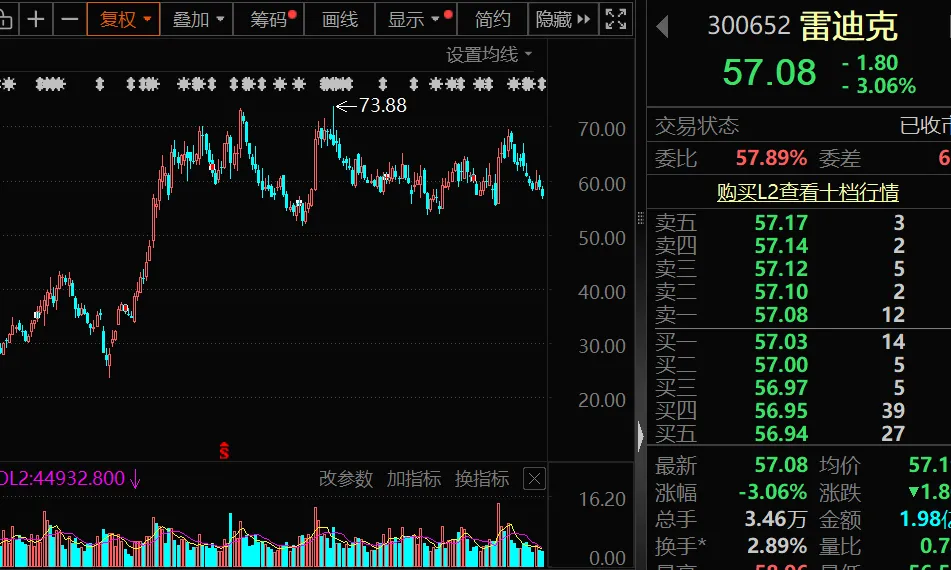The image size is (951, 570).
Task: Open 设置均线 settings dropdown
Action: tap(489, 55)
